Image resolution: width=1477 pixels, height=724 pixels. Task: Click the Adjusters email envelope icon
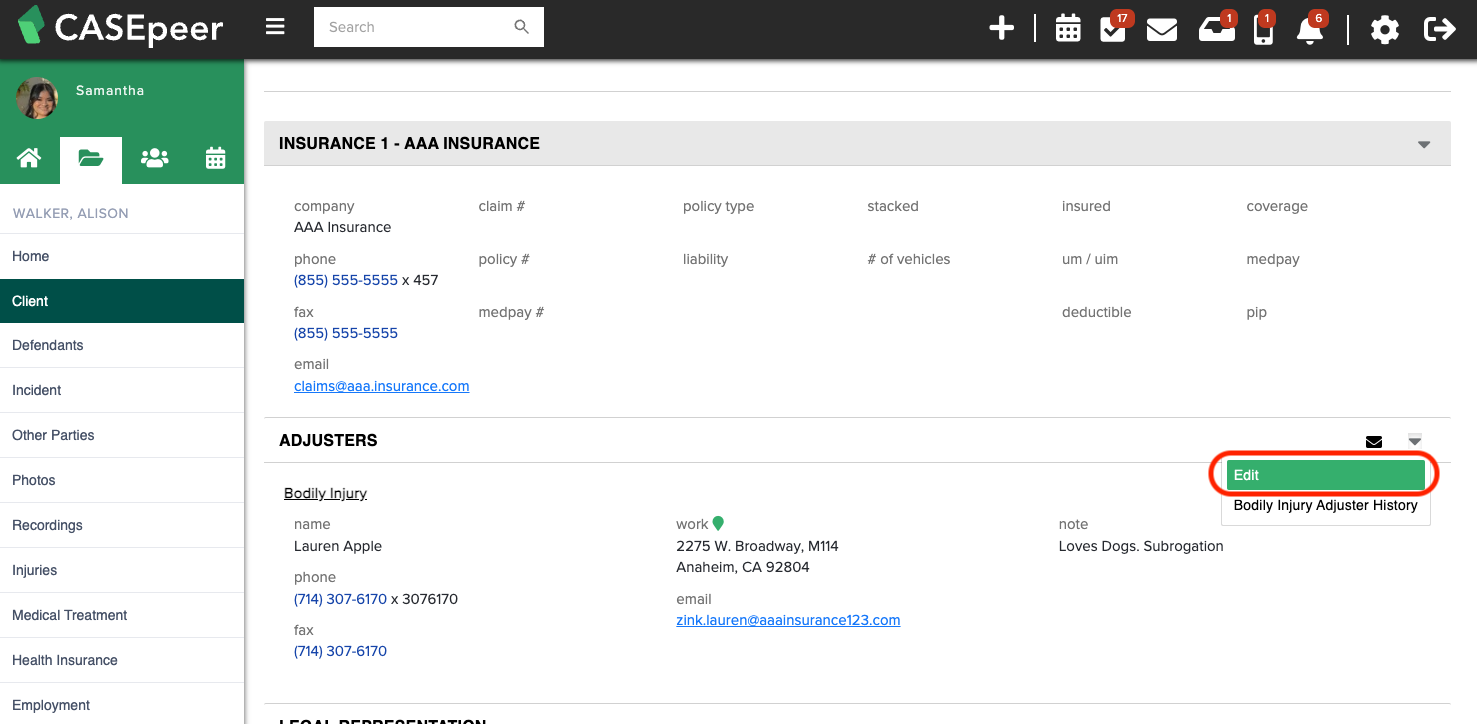(1374, 441)
